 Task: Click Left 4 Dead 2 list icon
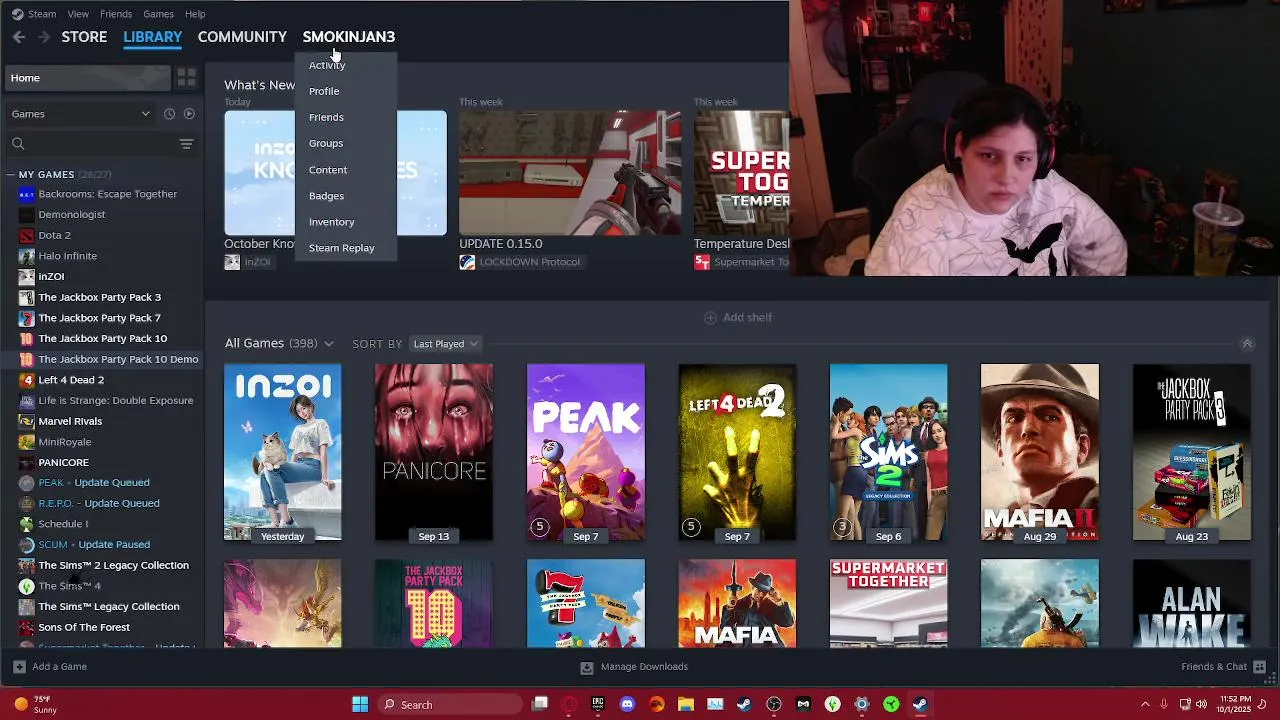[x=27, y=380]
